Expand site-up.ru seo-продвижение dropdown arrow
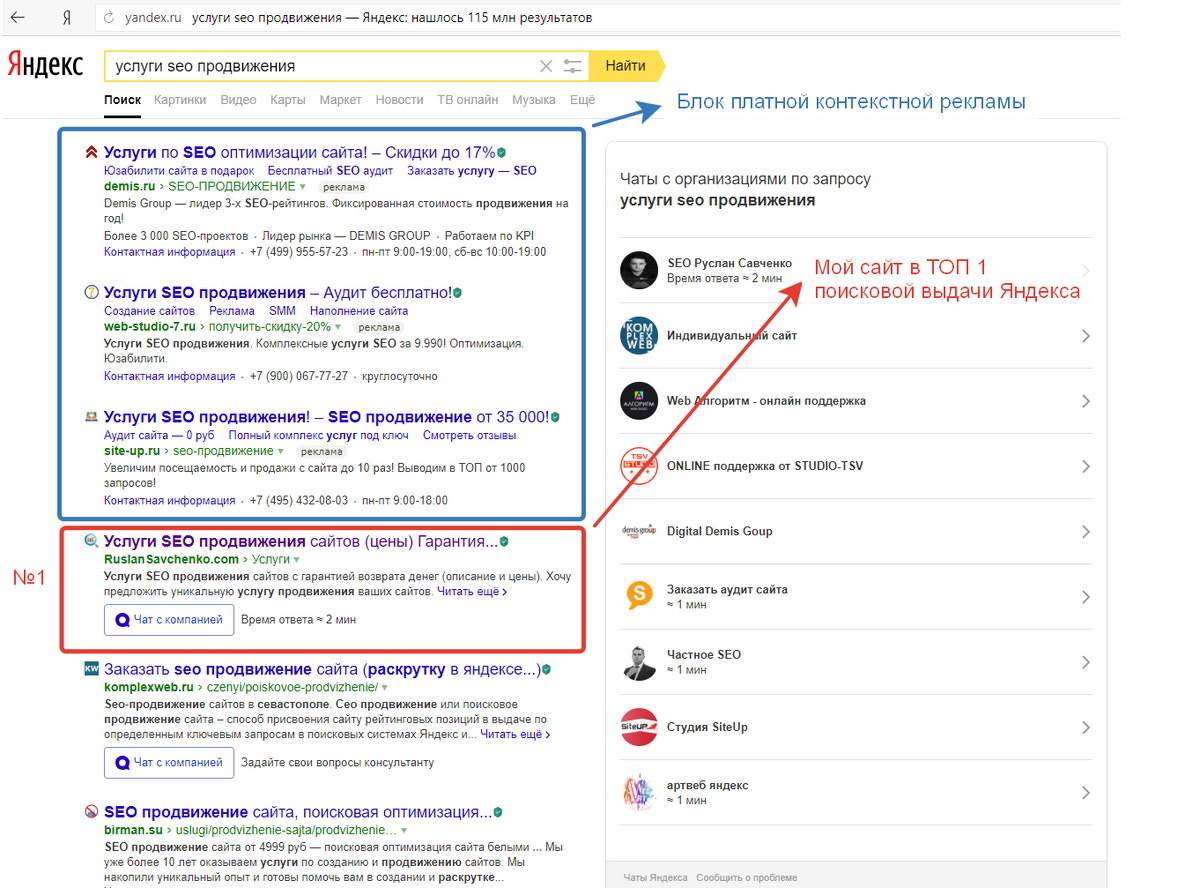 (x=281, y=451)
